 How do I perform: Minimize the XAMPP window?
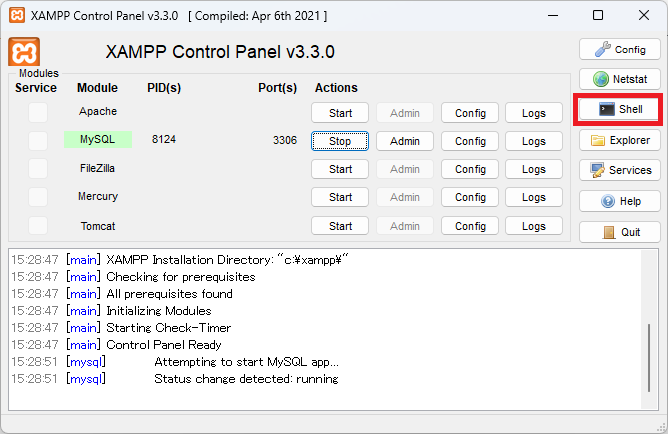pos(553,15)
